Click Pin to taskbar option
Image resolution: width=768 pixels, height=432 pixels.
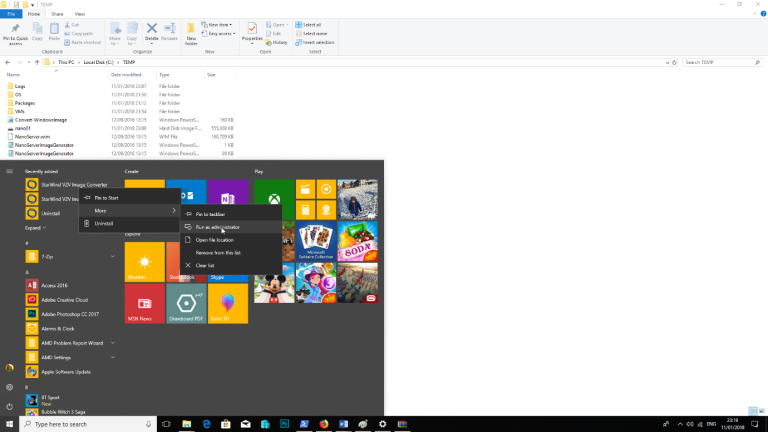(210, 214)
